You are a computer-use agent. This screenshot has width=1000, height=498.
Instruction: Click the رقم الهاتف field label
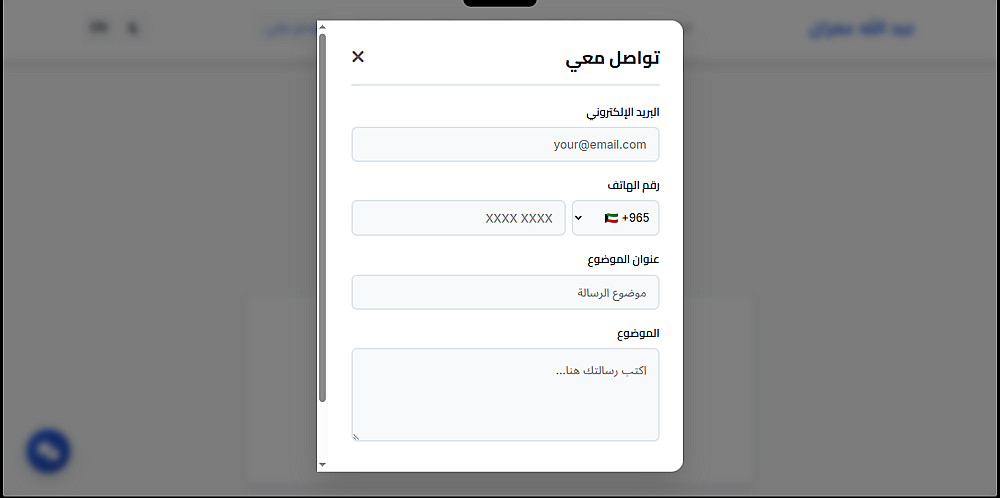pos(633,186)
